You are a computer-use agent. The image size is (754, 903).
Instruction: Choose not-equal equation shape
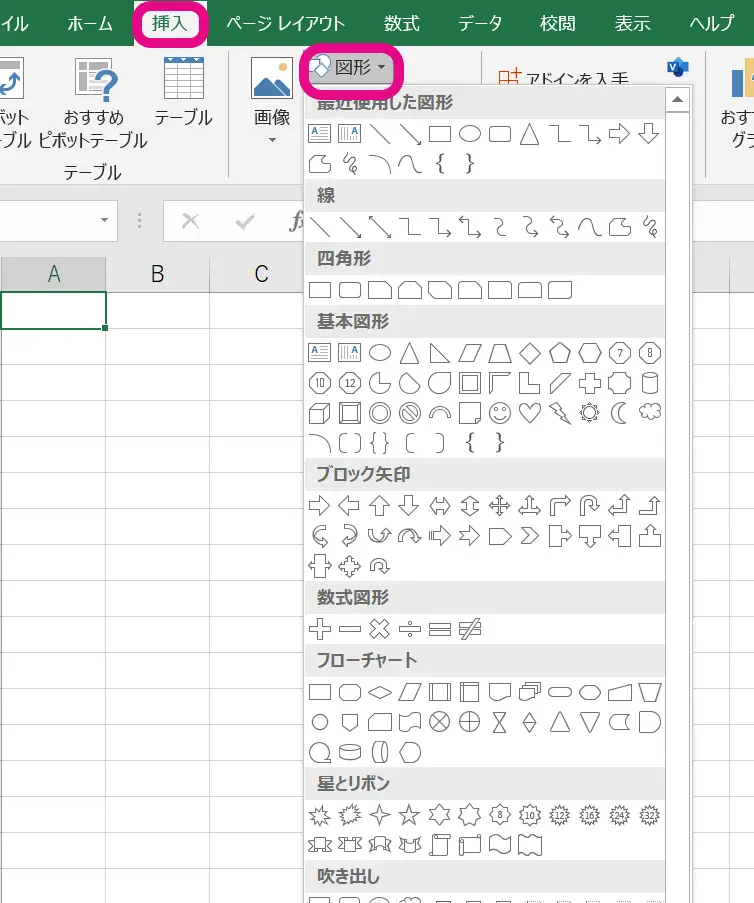[469, 629]
